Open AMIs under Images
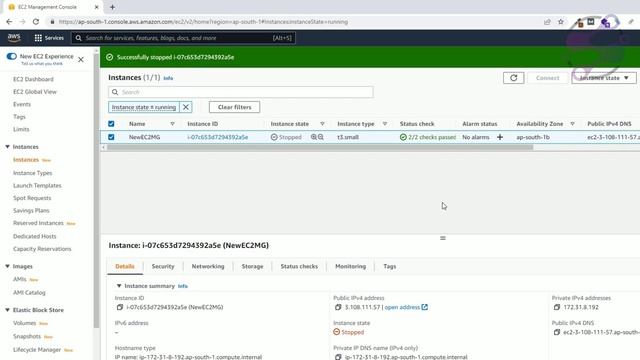This screenshot has height=360, width=640. click(x=20, y=279)
